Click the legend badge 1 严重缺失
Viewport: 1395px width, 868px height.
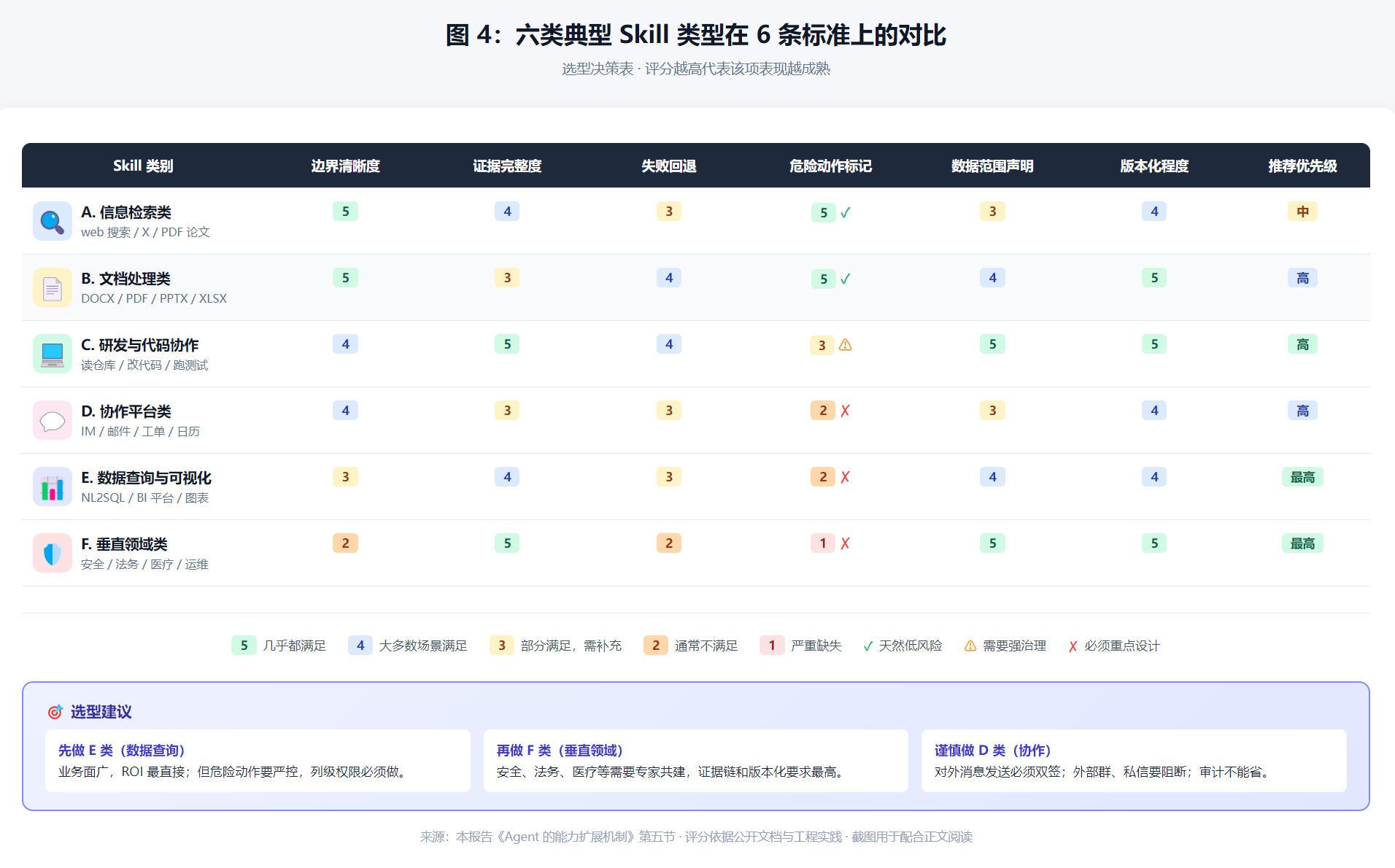click(x=772, y=646)
